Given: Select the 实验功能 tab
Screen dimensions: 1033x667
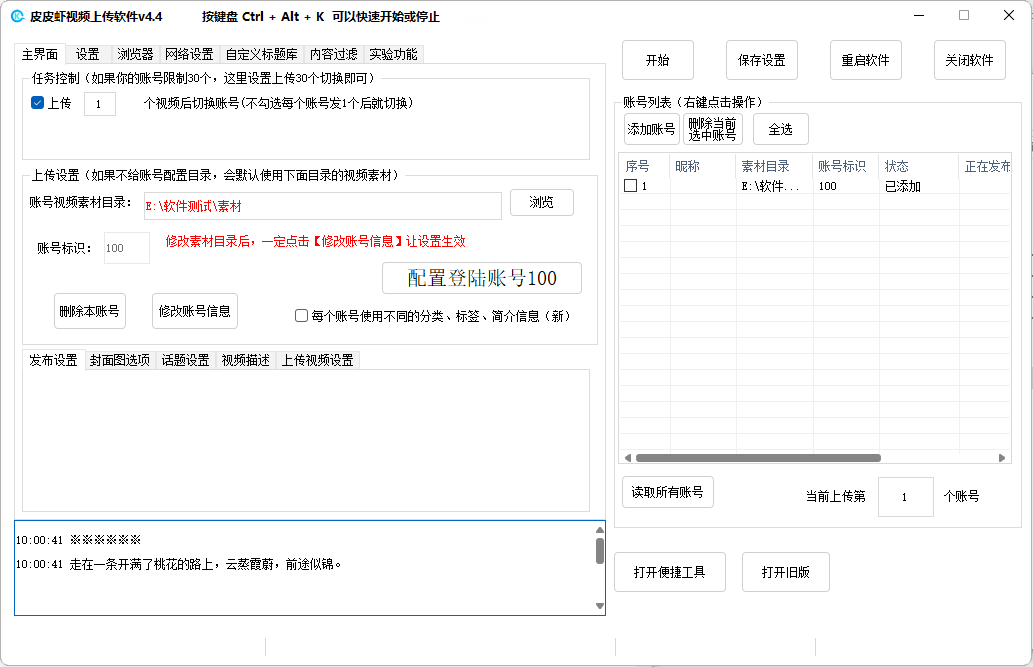Looking at the screenshot, I should coord(393,54).
